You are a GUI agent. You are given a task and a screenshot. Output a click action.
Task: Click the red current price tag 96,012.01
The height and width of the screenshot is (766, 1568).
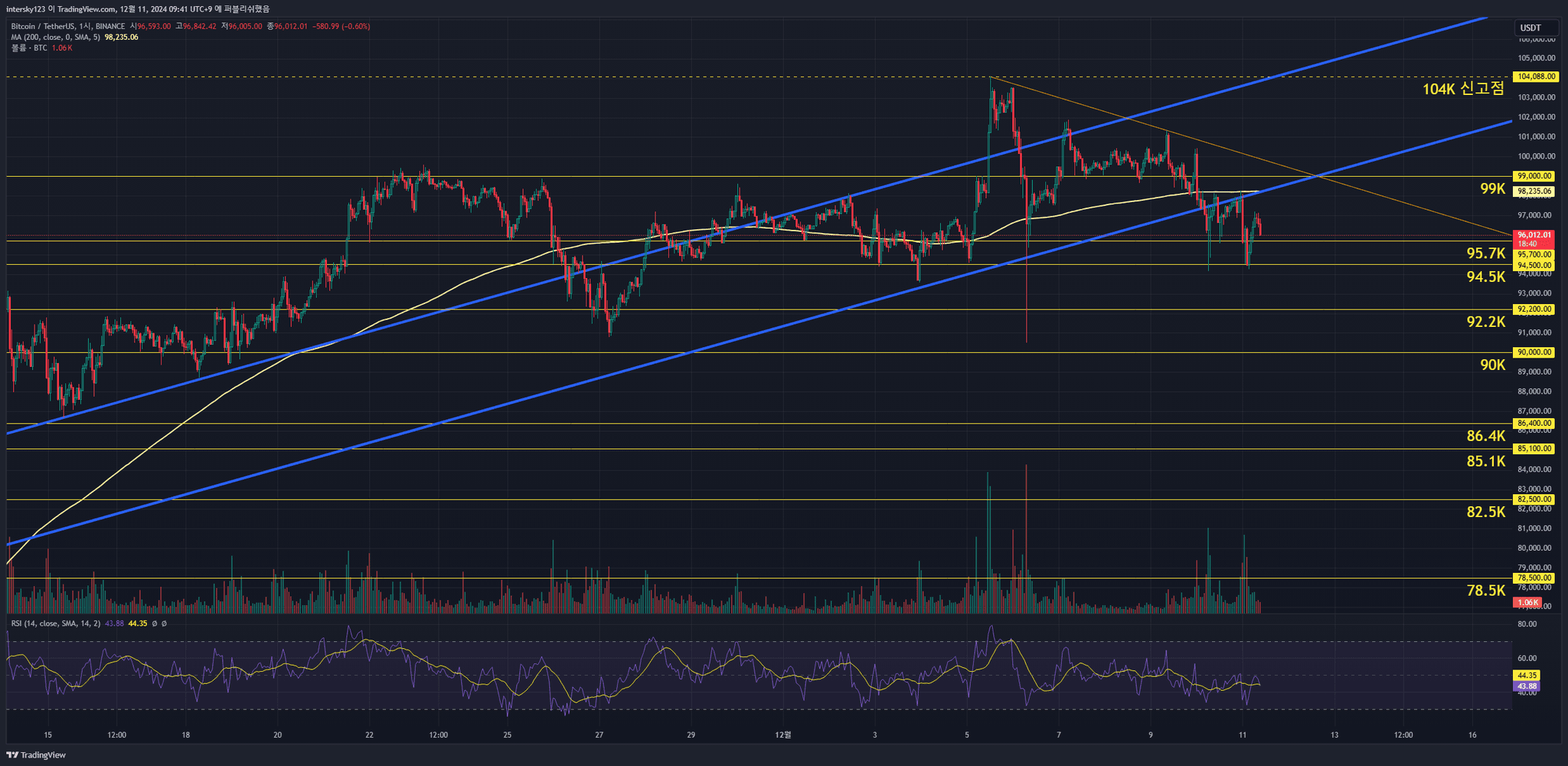click(1534, 235)
